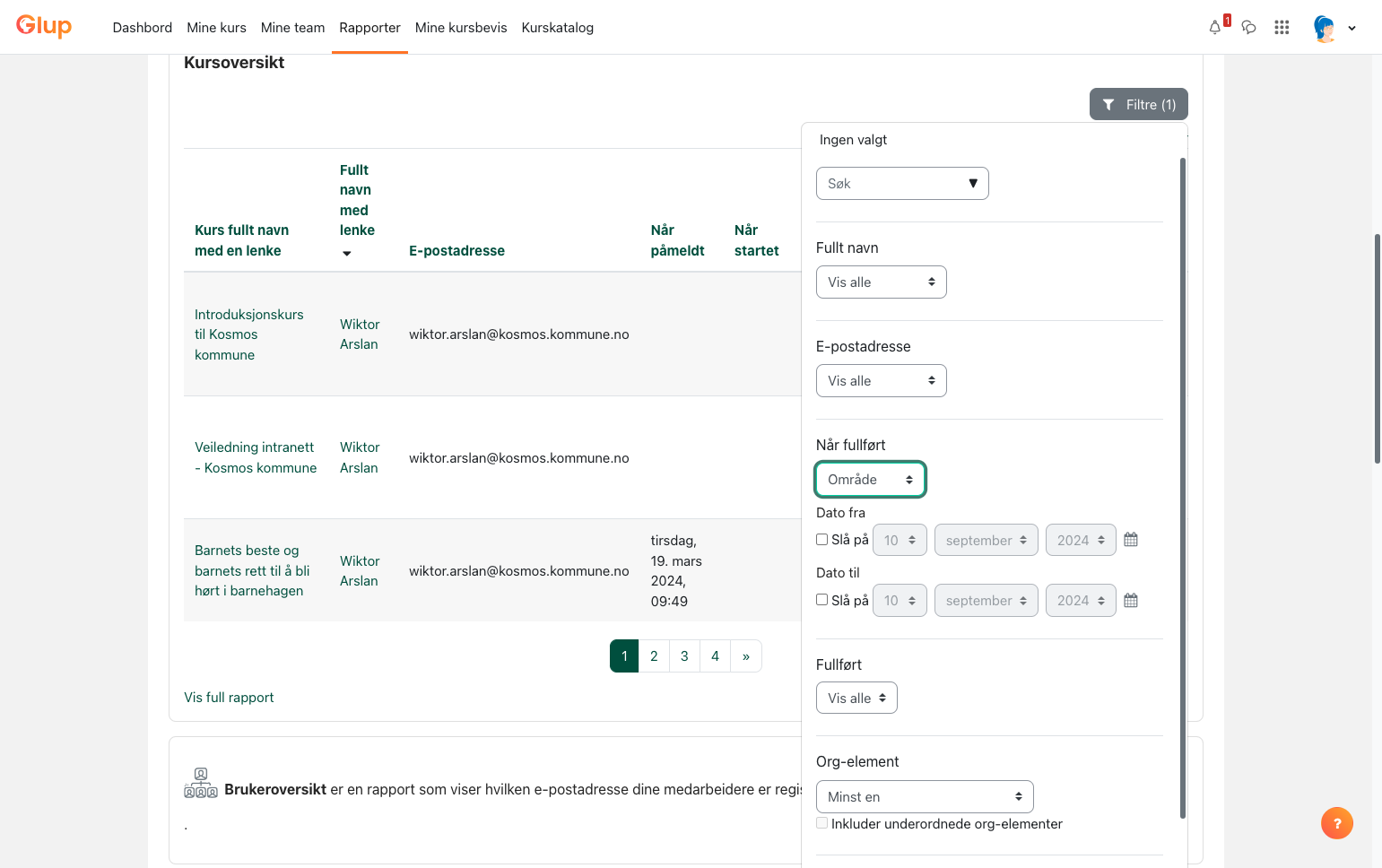Click the Filtre (1) button
The image size is (1382, 868).
pos(1139,104)
